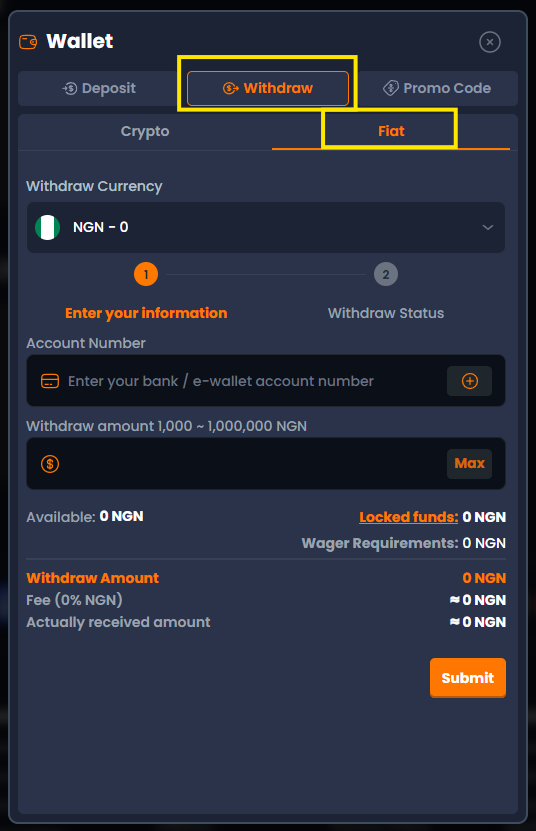Switch to the Crypto tab
This screenshot has height=831, width=536.
[145, 131]
